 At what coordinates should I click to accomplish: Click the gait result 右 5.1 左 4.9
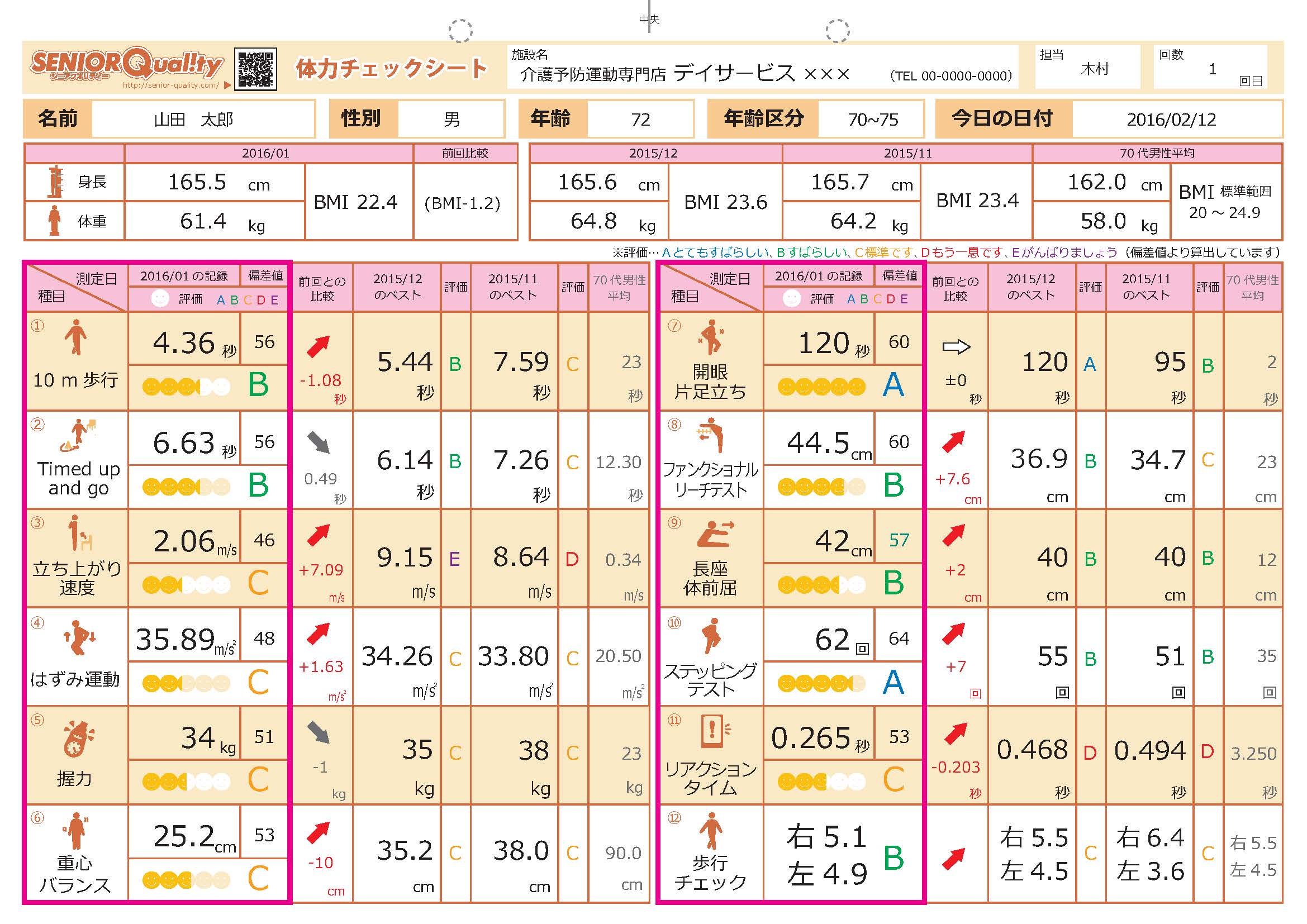click(826, 856)
